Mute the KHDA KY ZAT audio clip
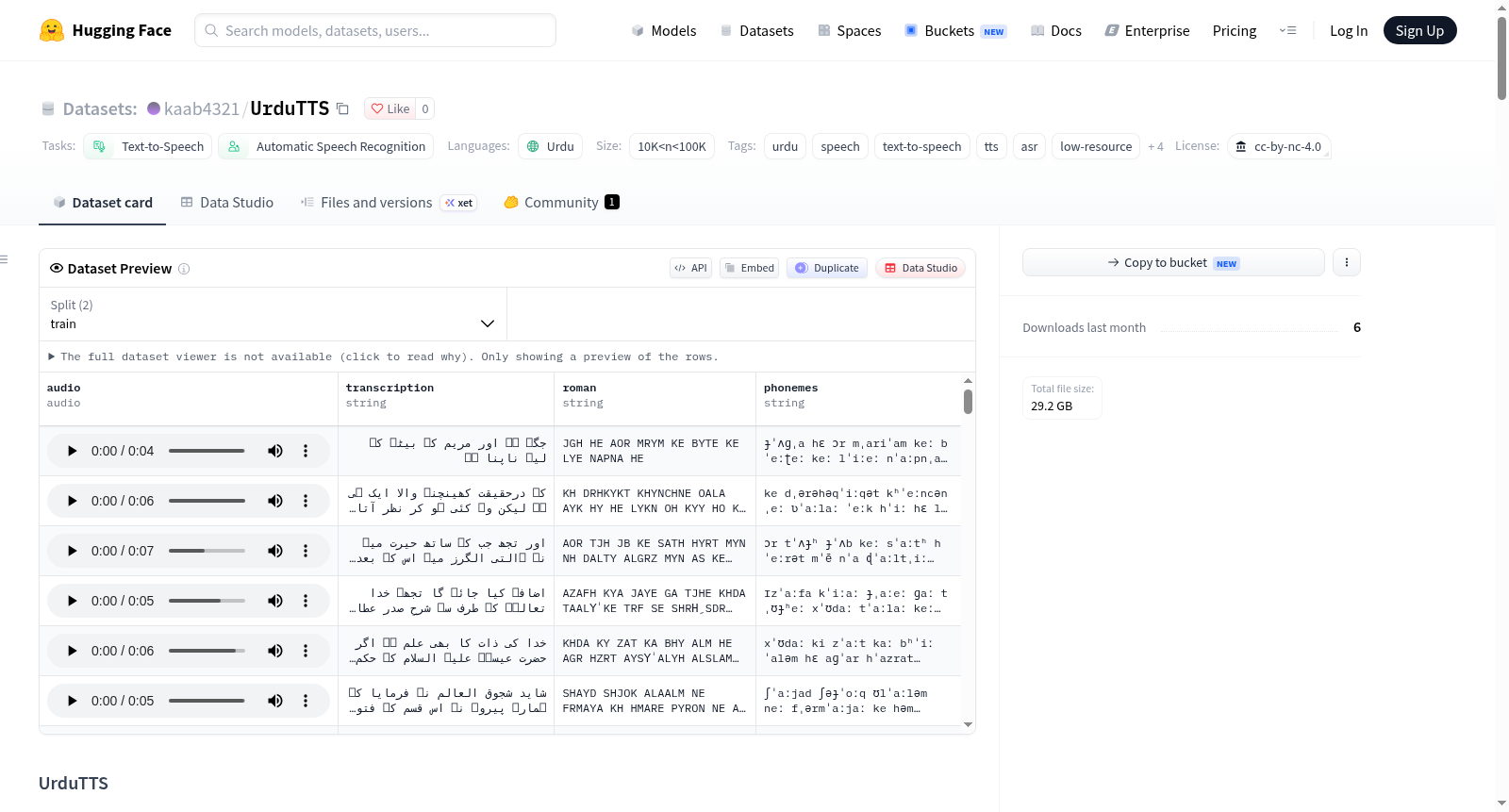 [x=275, y=651]
